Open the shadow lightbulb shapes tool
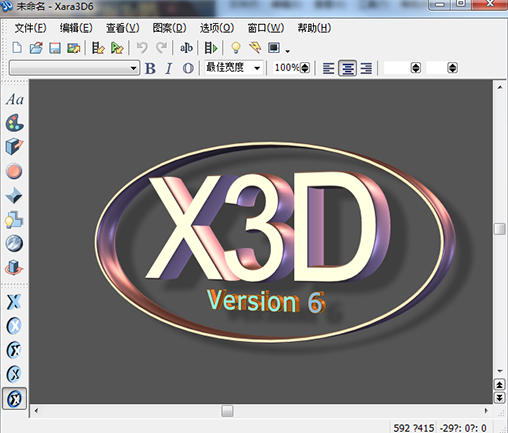Viewport: 508px width, 433px height. 14,219
